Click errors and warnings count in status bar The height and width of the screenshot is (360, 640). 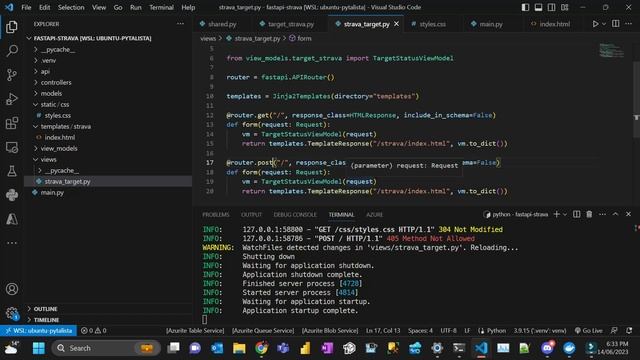(x=93, y=331)
